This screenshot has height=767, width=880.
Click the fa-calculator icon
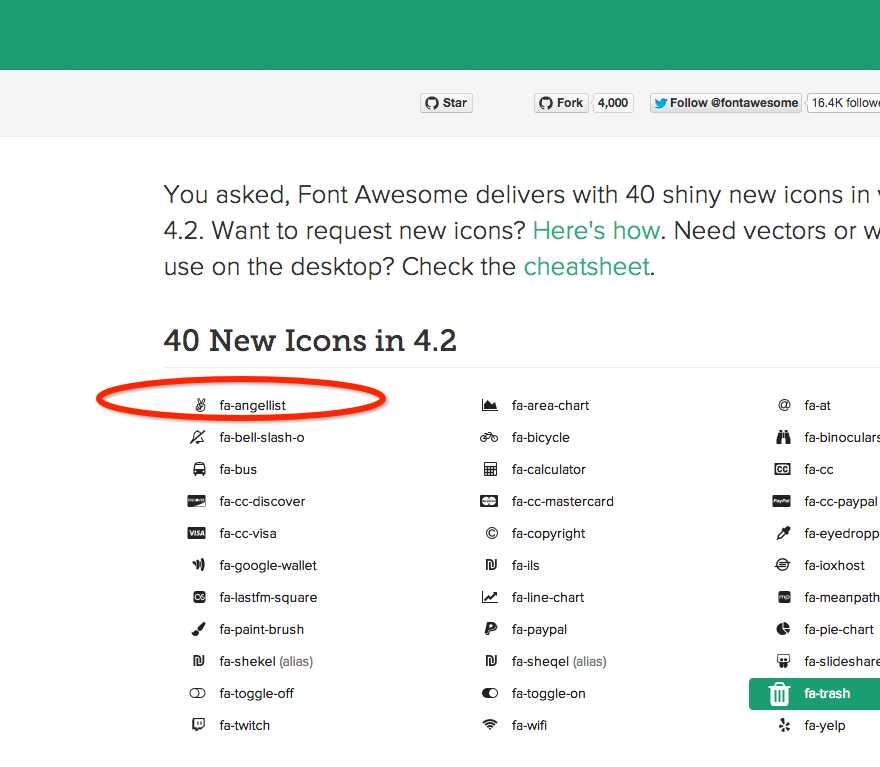coord(491,469)
